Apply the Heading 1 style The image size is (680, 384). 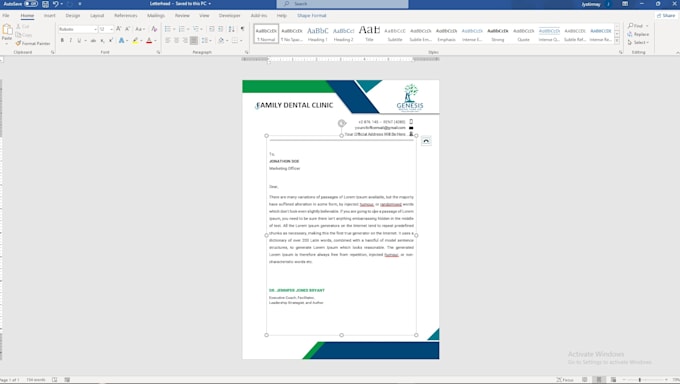pyautogui.click(x=317, y=34)
